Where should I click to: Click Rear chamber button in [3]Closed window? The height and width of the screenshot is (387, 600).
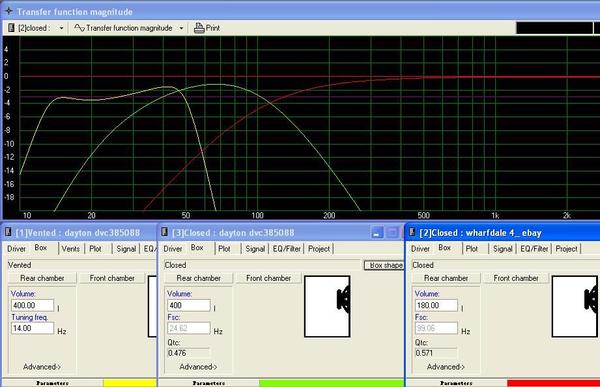[199, 278]
